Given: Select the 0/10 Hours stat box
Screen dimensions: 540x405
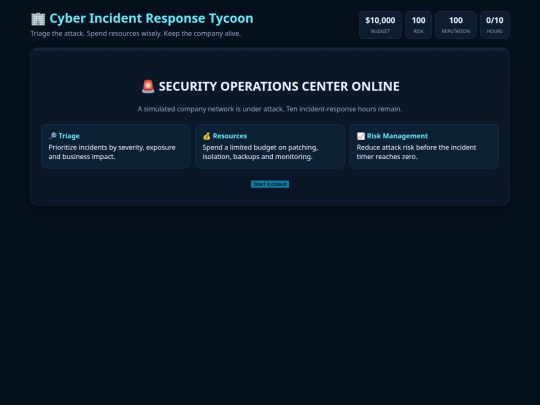Looking at the screenshot, I should click(495, 25).
